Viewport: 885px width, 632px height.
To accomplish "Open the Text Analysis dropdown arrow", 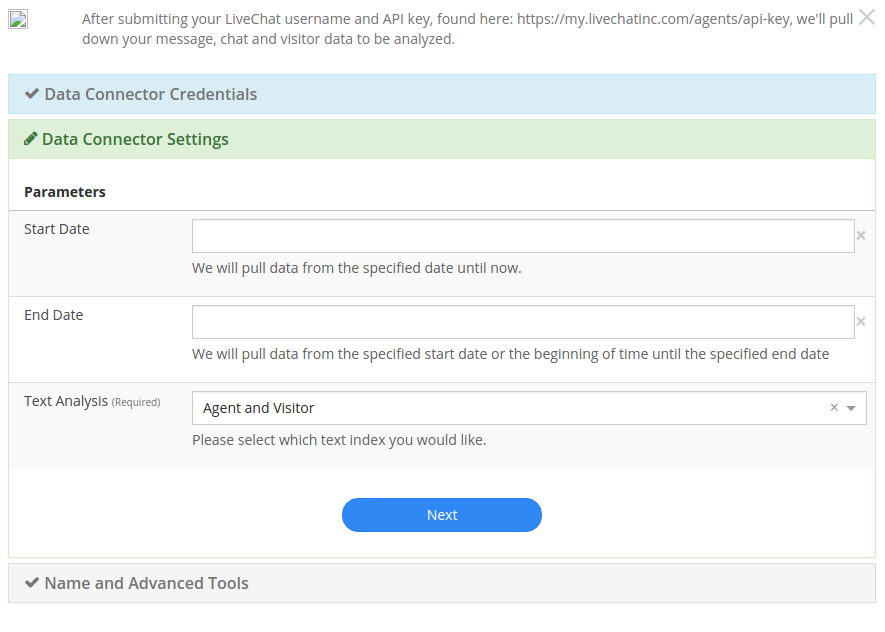I will pyautogui.click(x=851, y=408).
